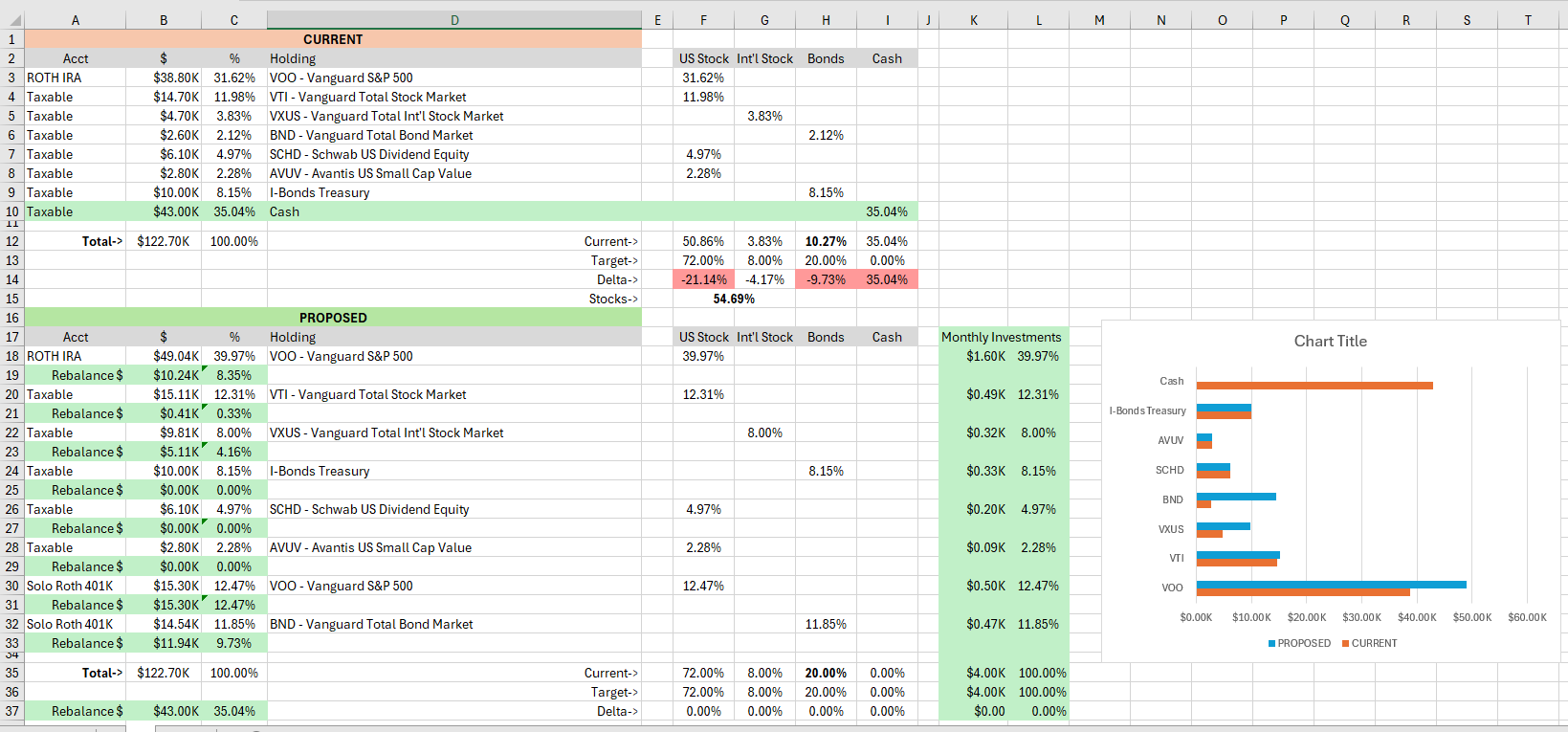The image size is (1568, 732).
Task: Click CURRENT entry in chart legend
Action: point(1369,643)
